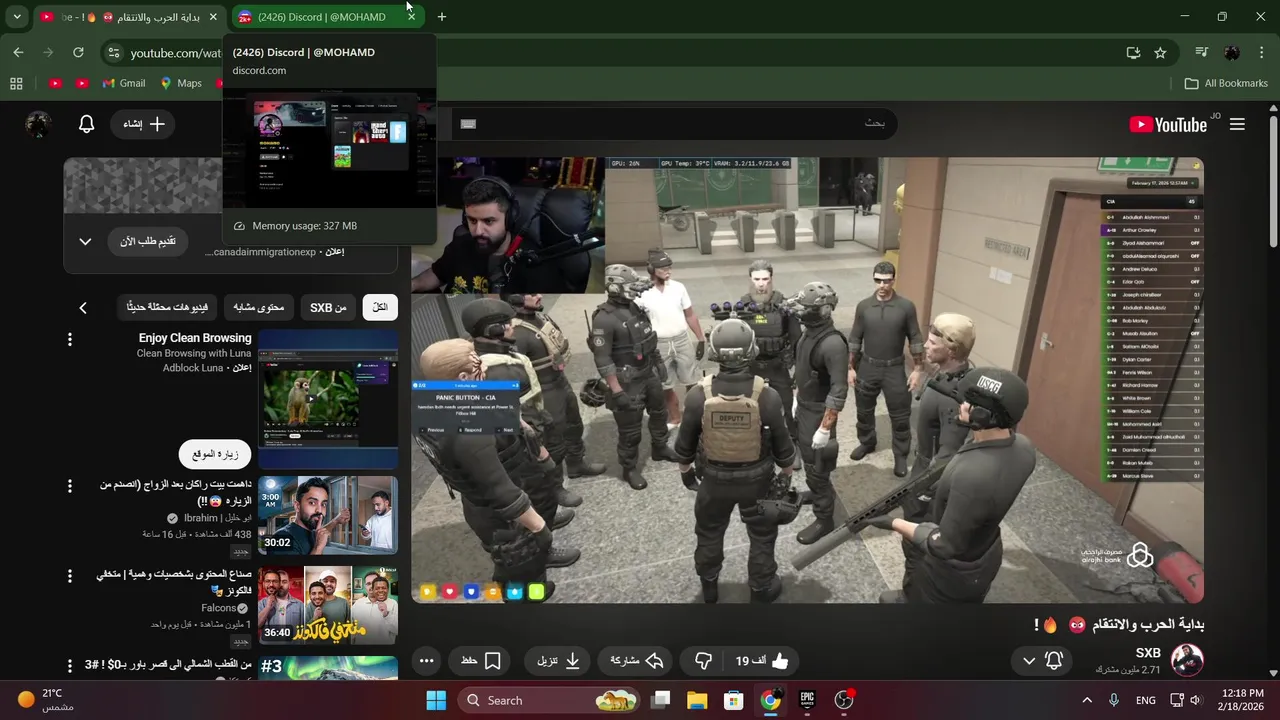This screenshot has height=720, width=1280.
Task: Open the Chrome profile avatar
Action: click(1232, 53)
